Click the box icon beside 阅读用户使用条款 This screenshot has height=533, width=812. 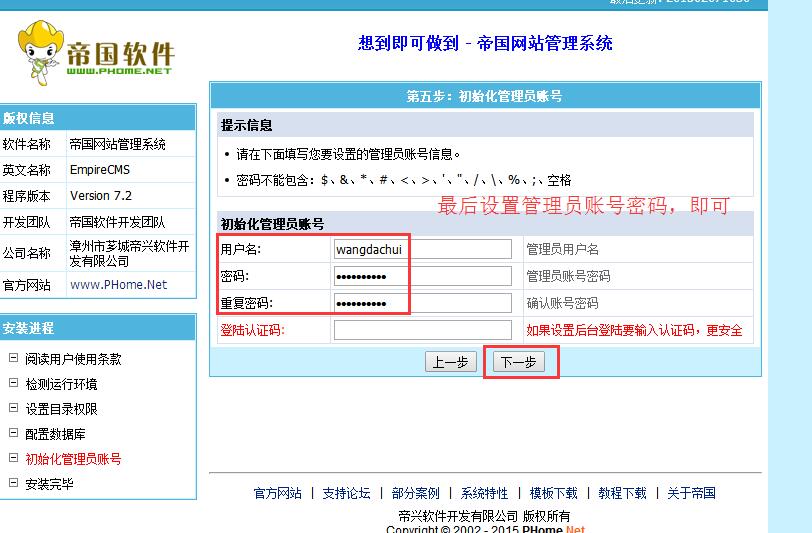(x=13, y=358)
